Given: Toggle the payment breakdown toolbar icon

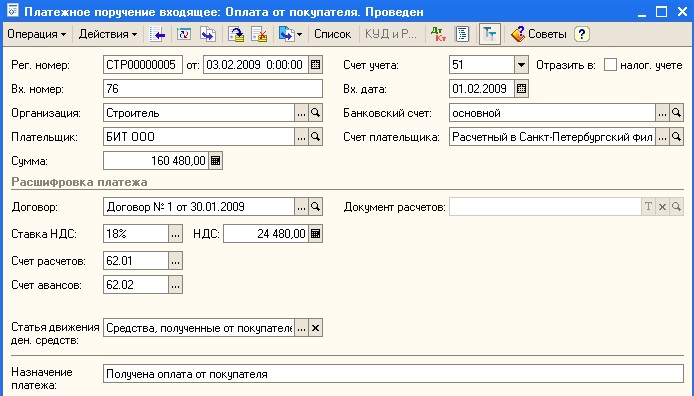Looking at the screenshot, I should [x=490, y=34].
